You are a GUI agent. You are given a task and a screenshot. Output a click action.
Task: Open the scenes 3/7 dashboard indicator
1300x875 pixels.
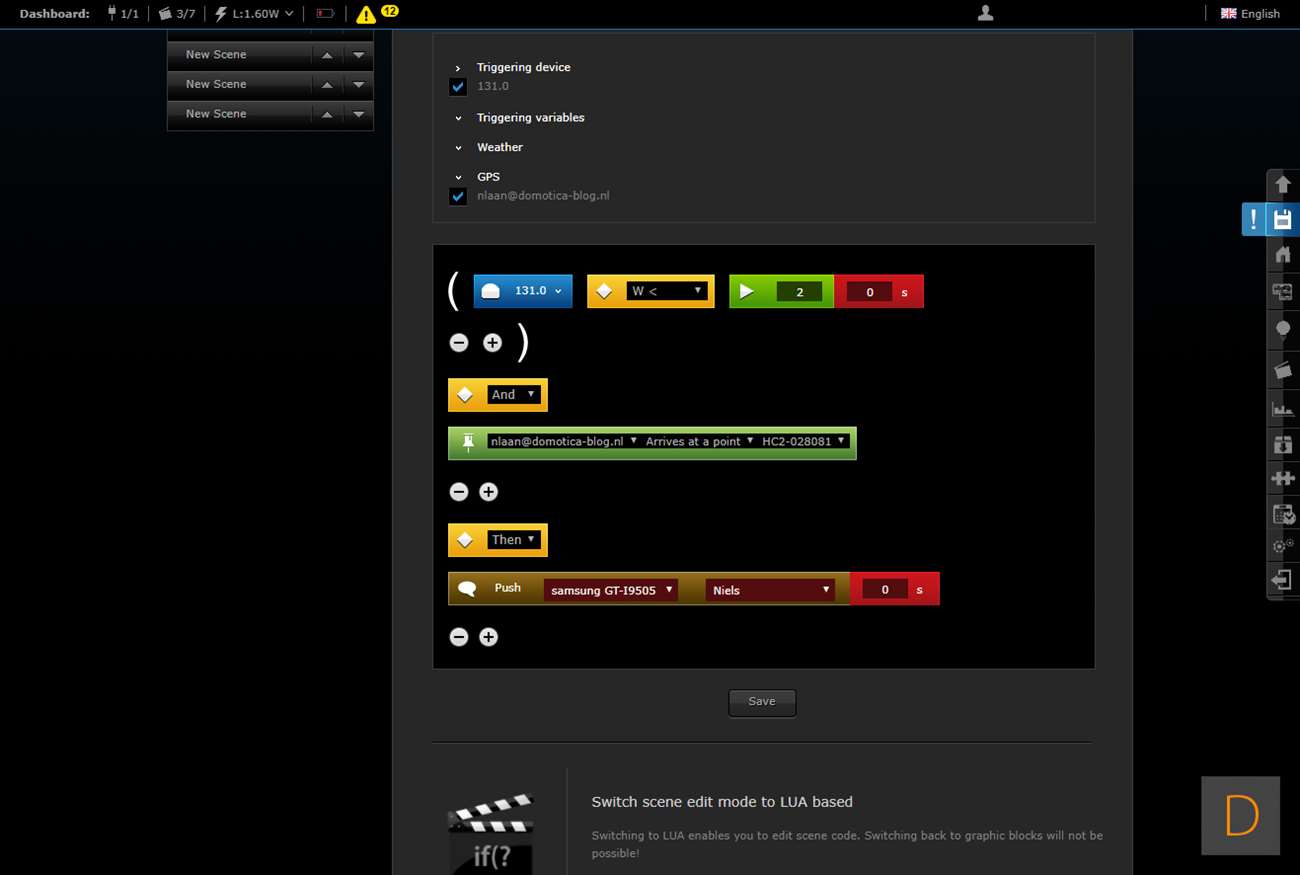click(177, 14)
